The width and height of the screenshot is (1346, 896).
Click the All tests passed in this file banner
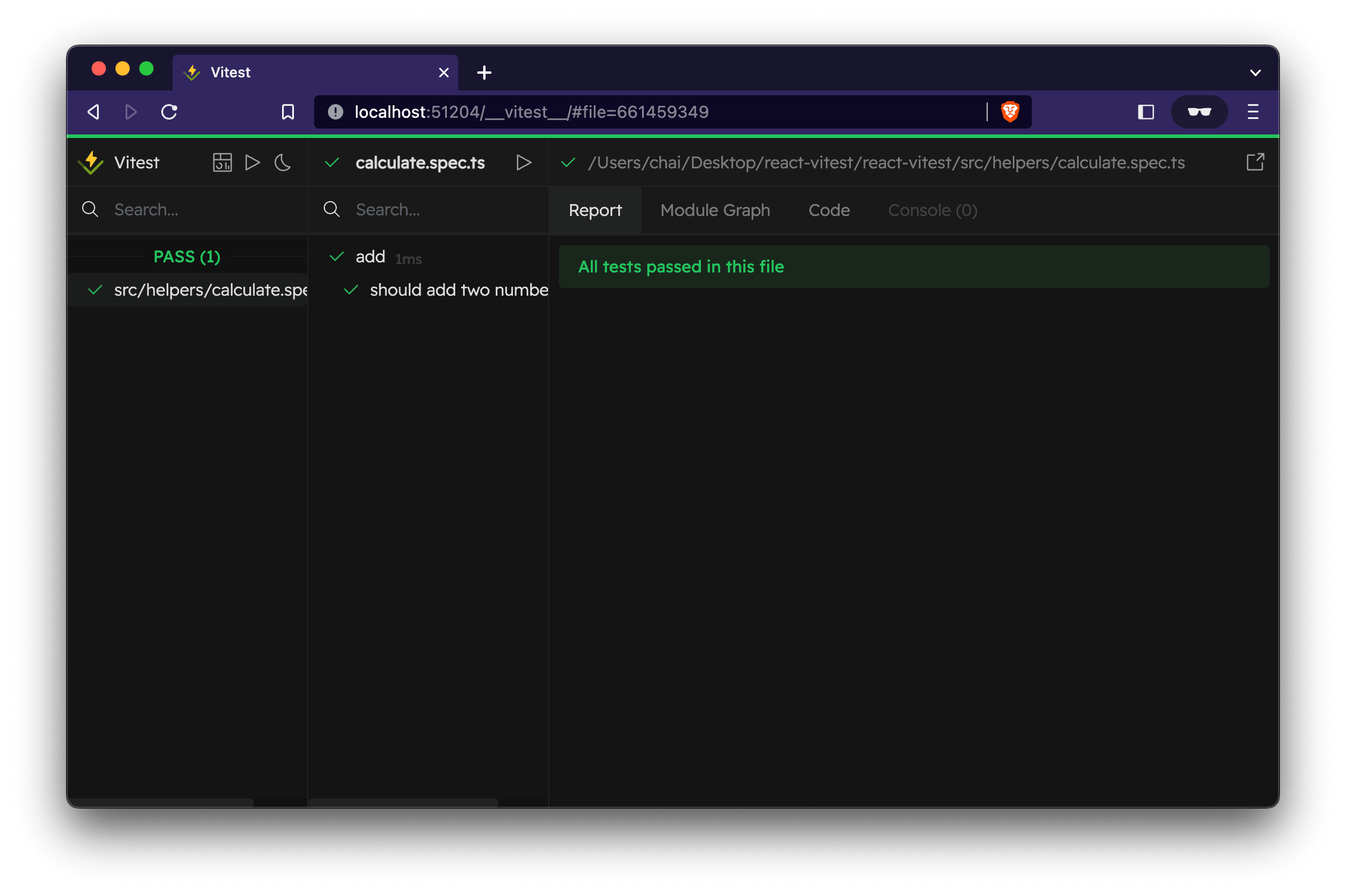914,267
